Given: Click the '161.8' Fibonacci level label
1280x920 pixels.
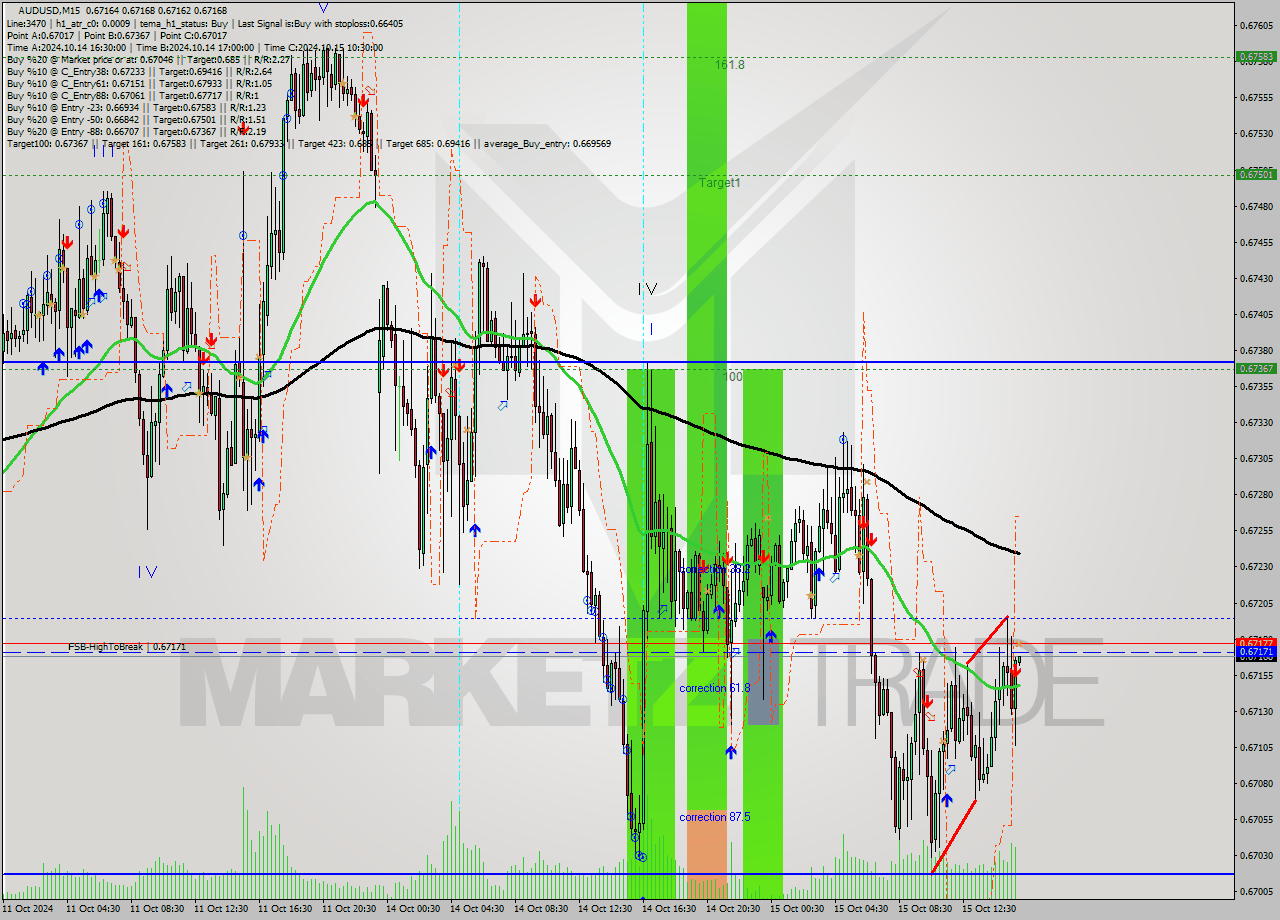Looking at the screenshot, I should 730,64.
